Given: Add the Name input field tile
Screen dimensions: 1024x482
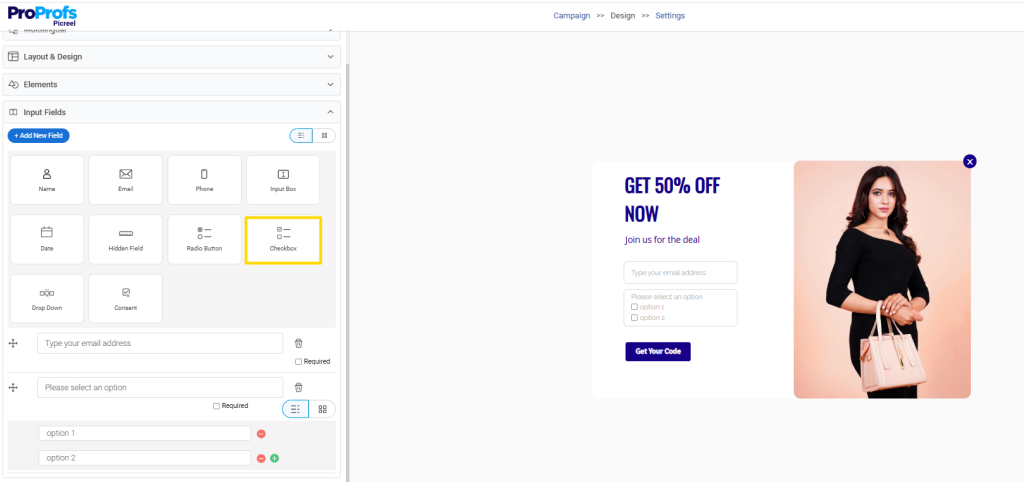Looking at the screenshot, I should 47,180.
